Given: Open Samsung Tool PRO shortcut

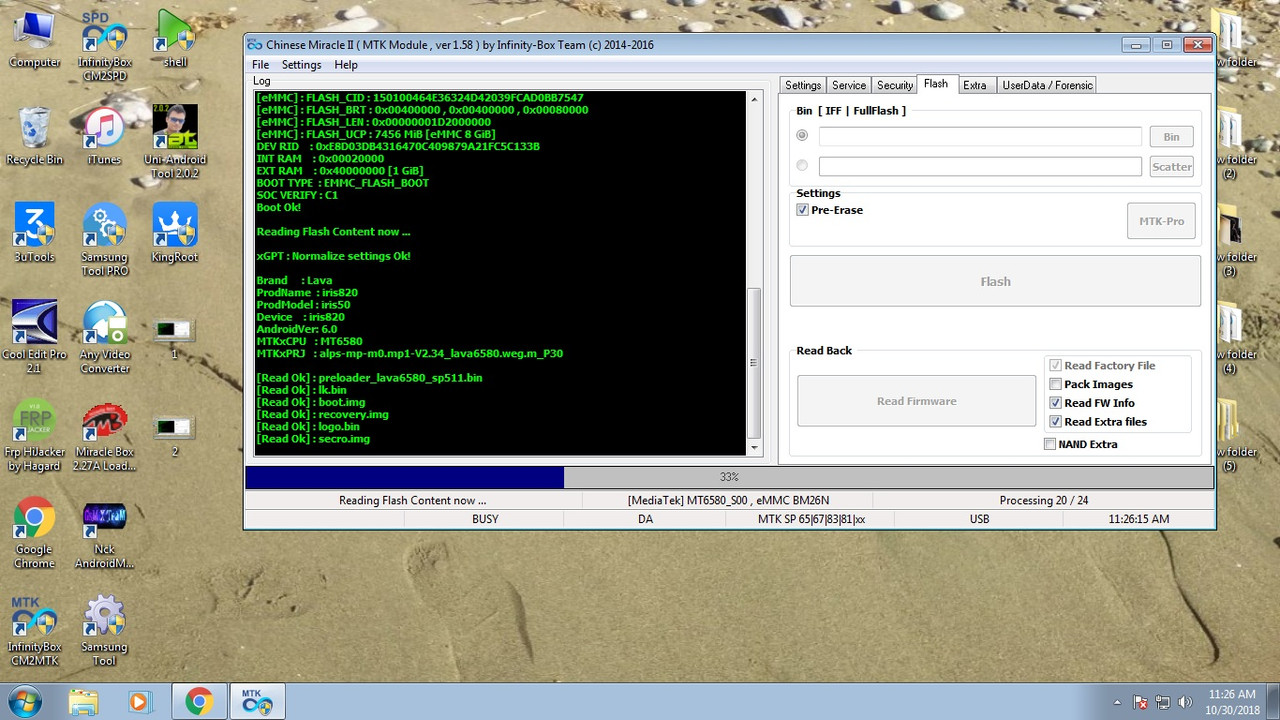Looking at the screenshot, I should coord(104,240).
